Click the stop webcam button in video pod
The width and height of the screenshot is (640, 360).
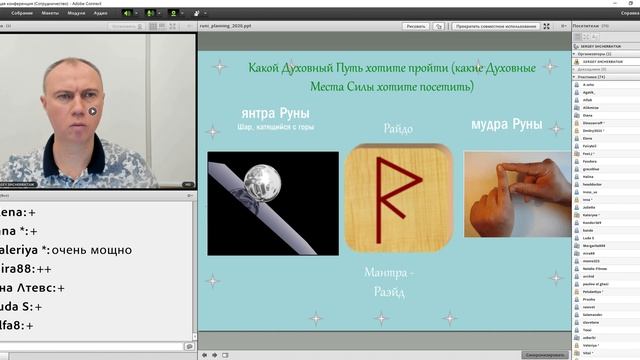126,26
